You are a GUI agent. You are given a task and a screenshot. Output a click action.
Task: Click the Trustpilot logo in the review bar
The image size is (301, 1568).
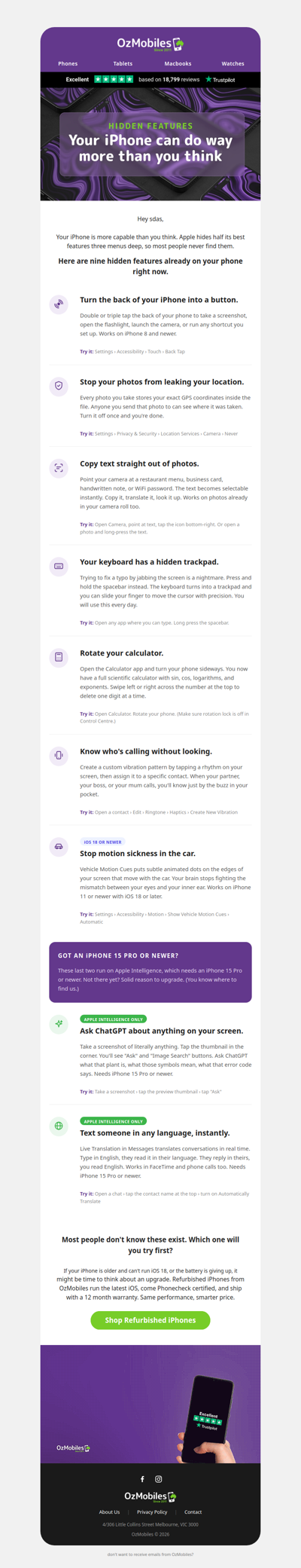point(220,79)
